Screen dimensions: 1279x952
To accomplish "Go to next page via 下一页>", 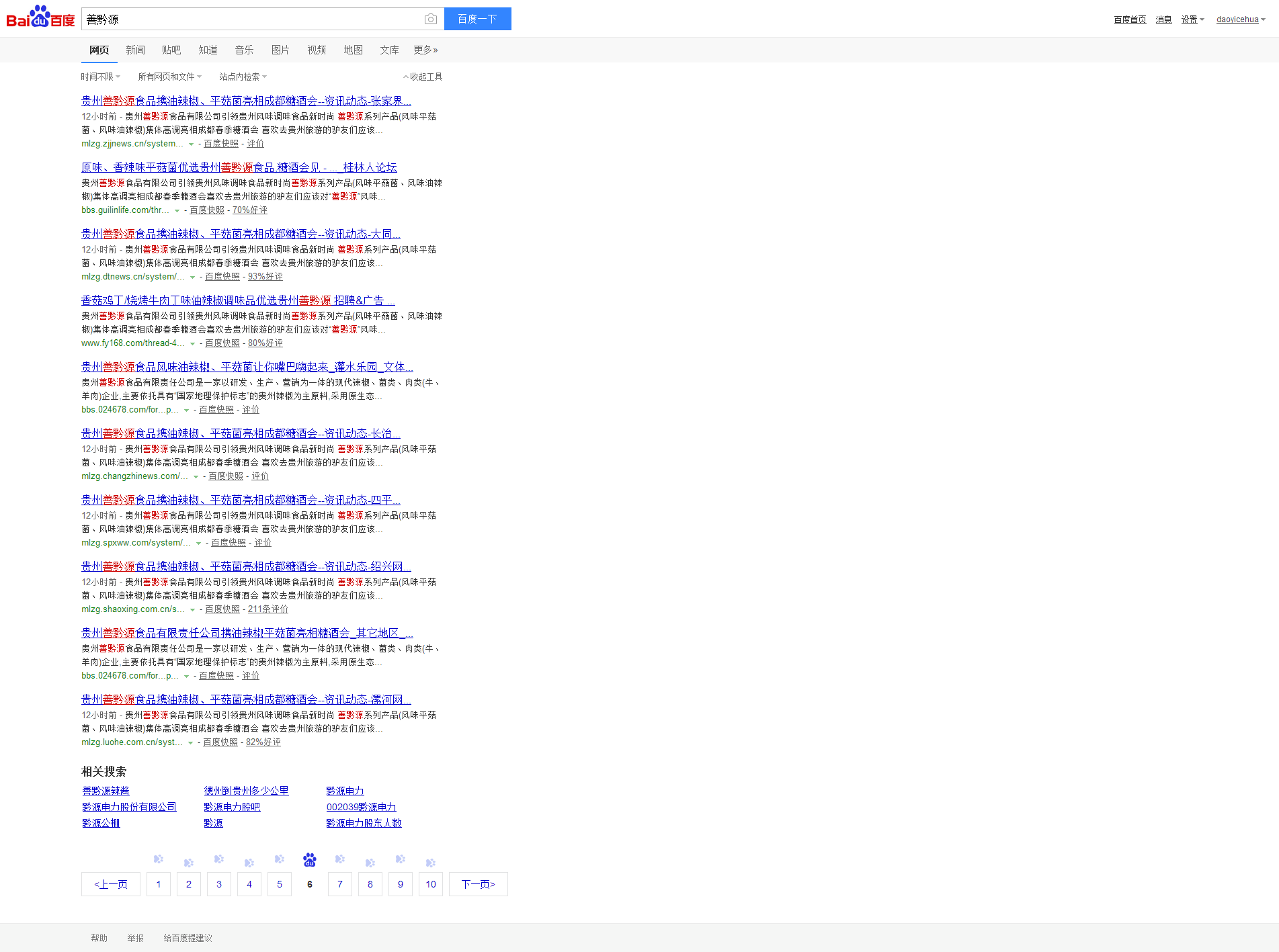I will point(478,884).
